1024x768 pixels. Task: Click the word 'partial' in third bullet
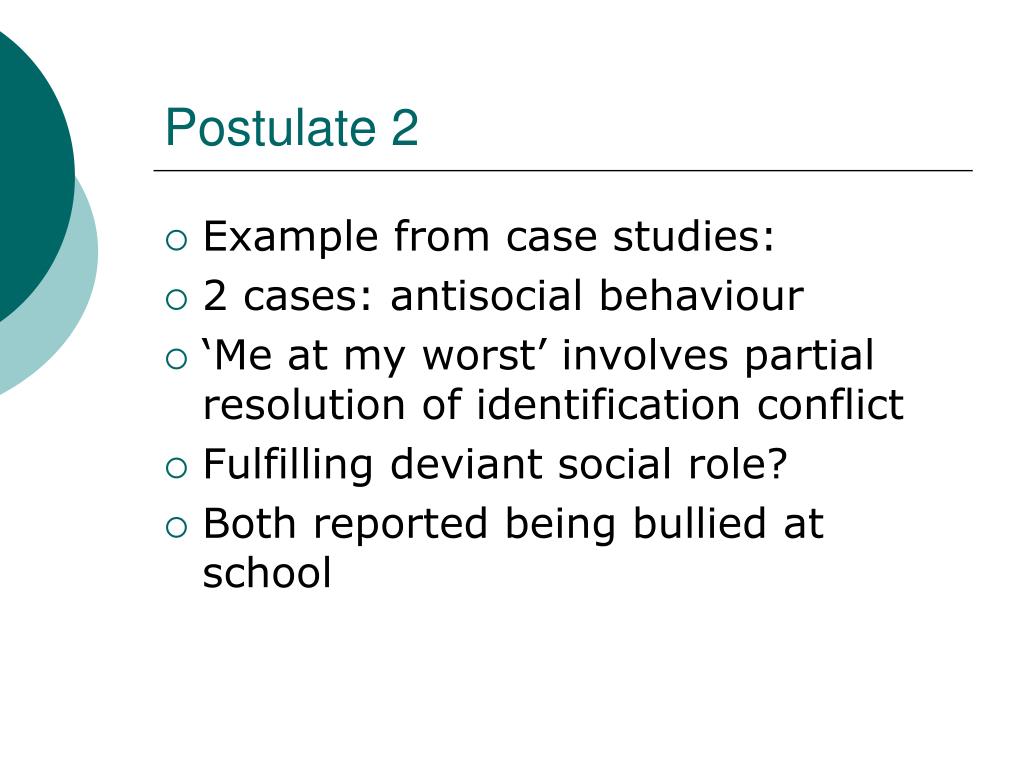[808, 357]
